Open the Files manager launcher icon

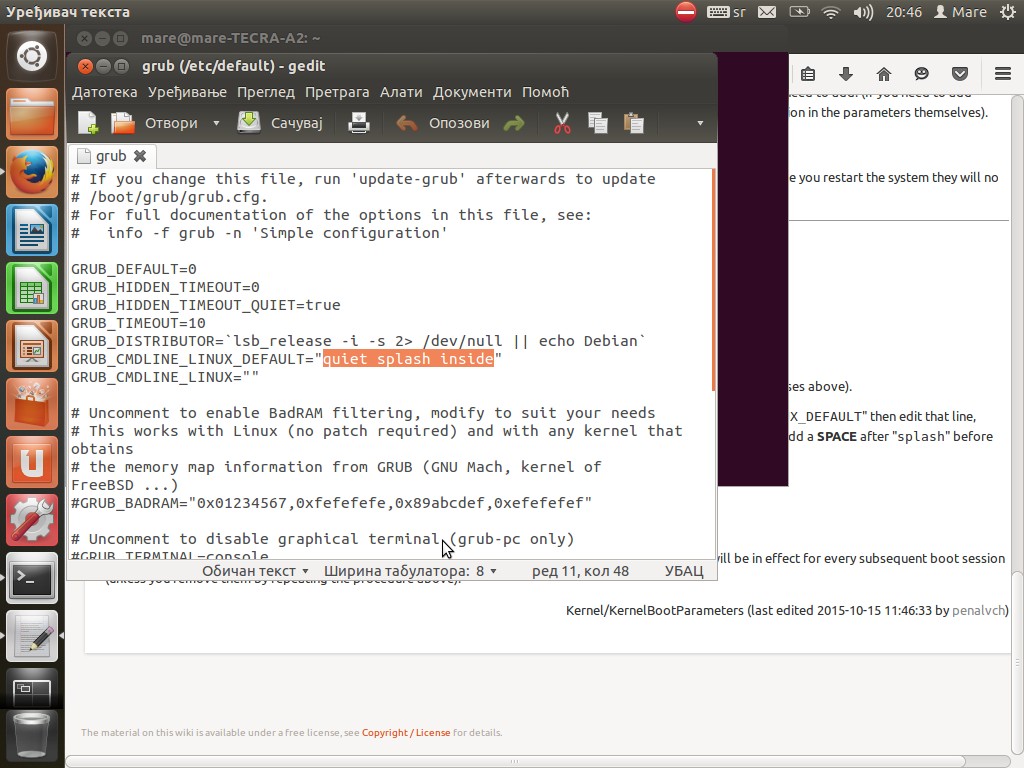[32, 114]
